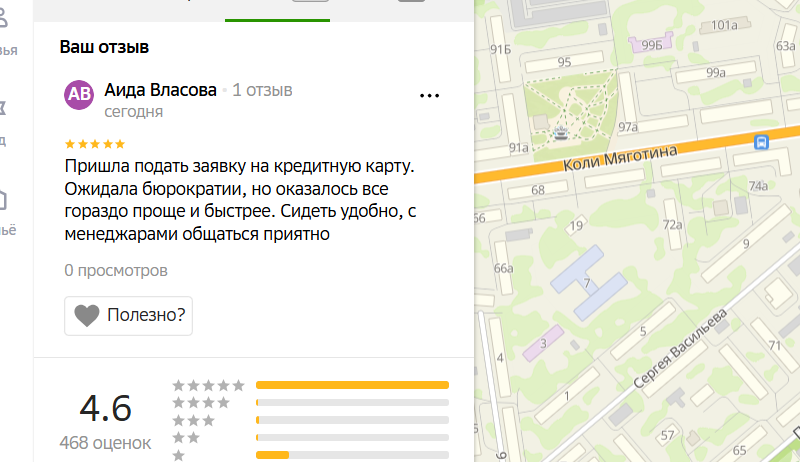Click the five-star rating of the review

click(95, 144)
